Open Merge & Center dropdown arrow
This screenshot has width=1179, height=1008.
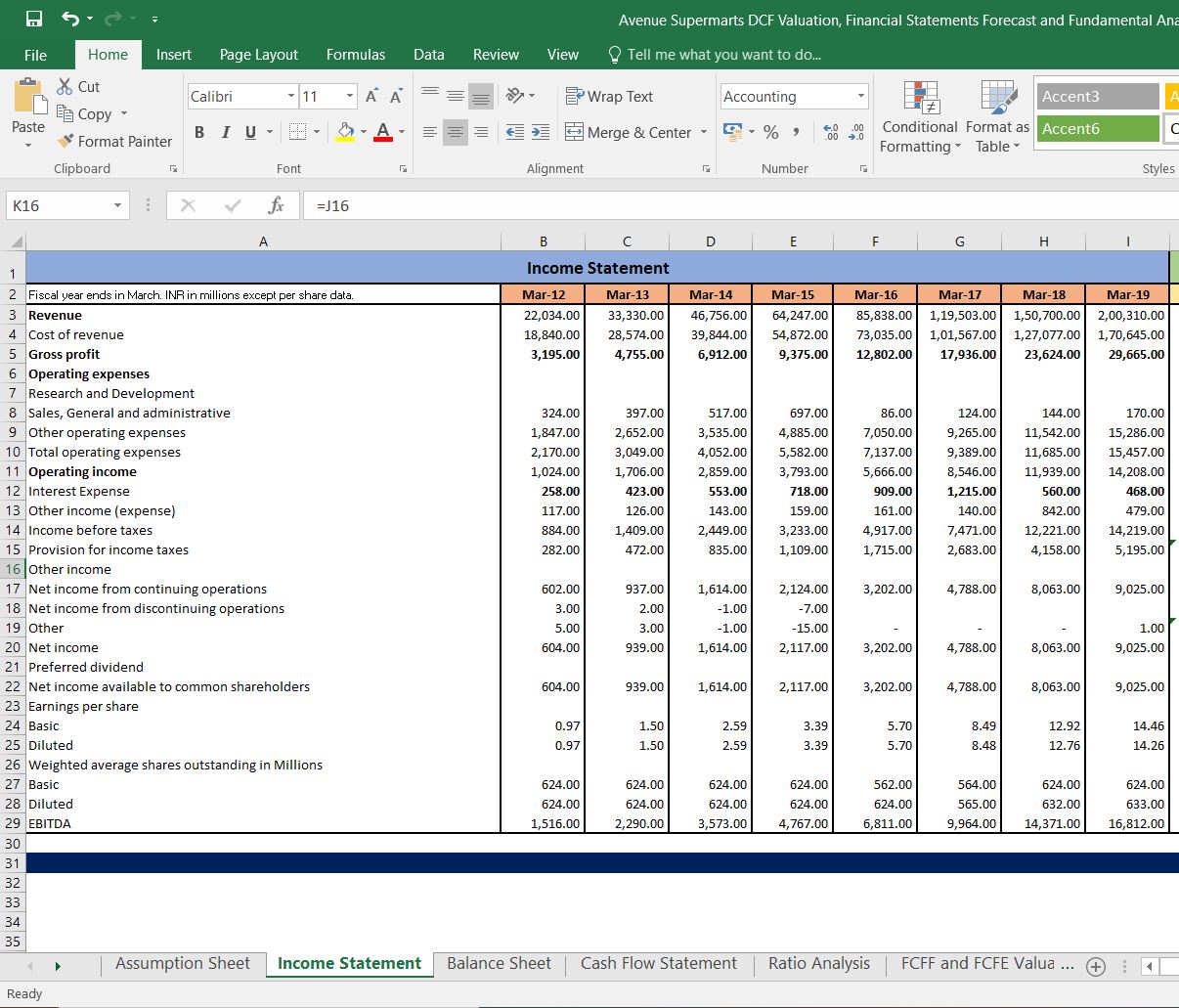coord(704,132)
